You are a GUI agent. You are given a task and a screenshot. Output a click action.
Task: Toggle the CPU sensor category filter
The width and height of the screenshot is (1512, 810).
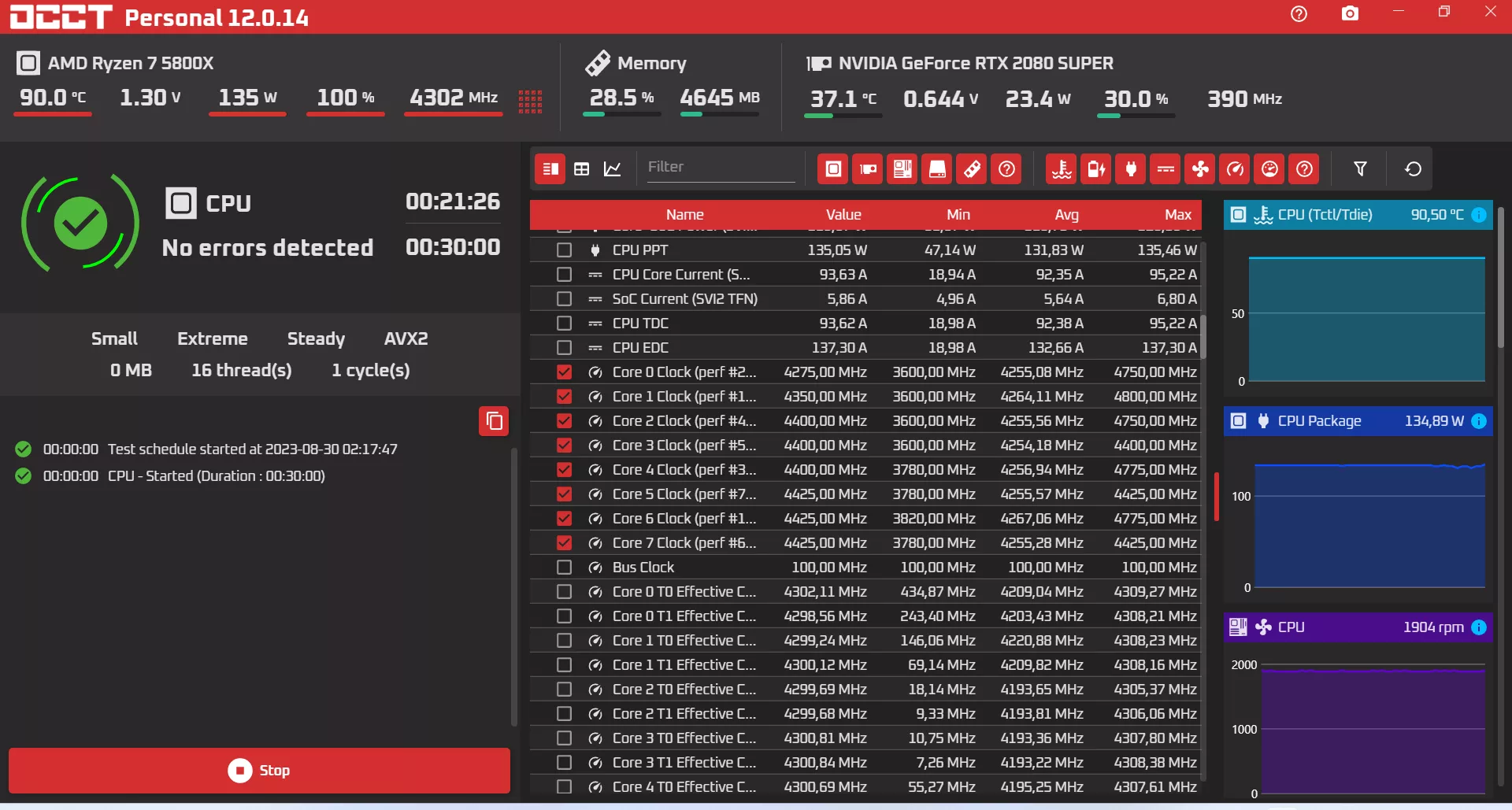coord(833,169)
